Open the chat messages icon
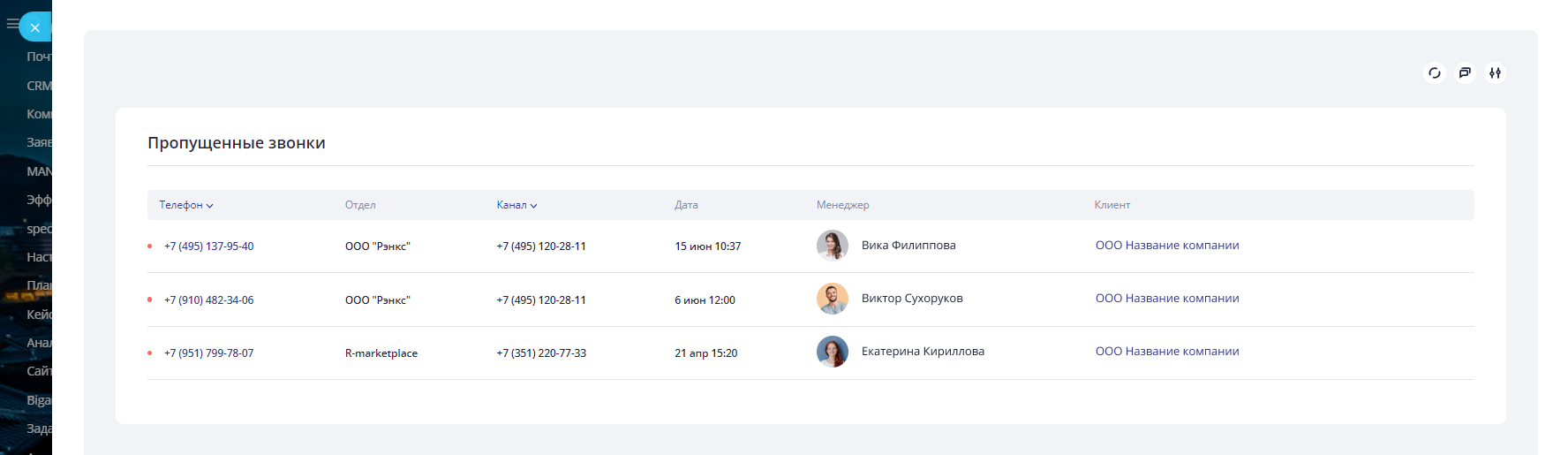 1465,73
